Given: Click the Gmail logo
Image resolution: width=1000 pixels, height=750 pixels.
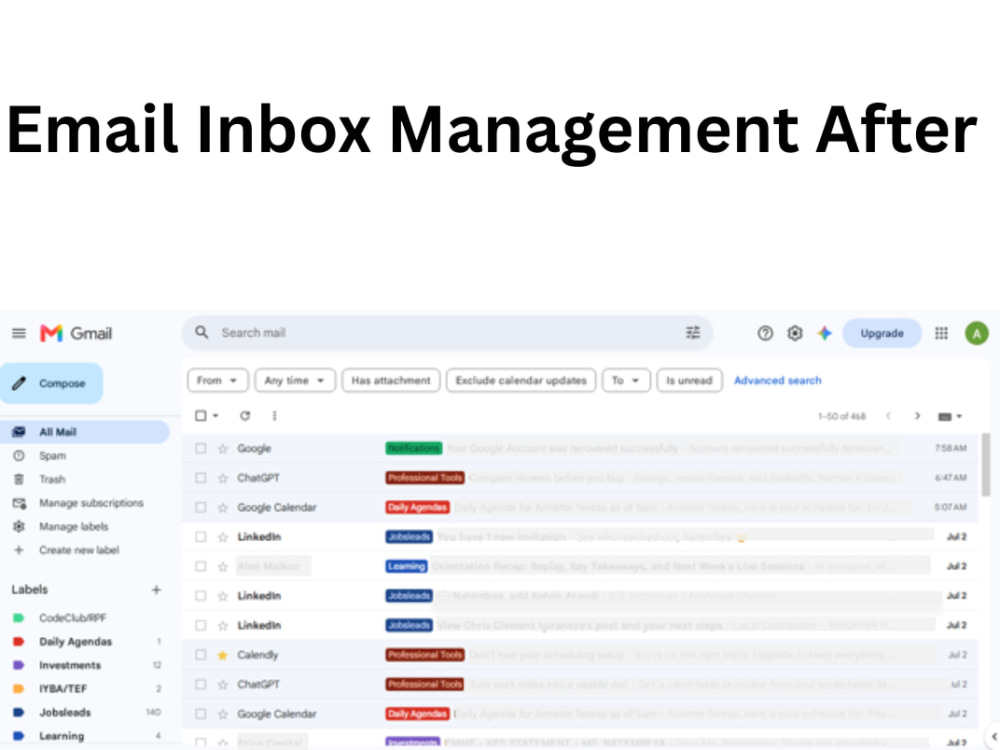Looking at the screenshot, I should coord(76,333).
